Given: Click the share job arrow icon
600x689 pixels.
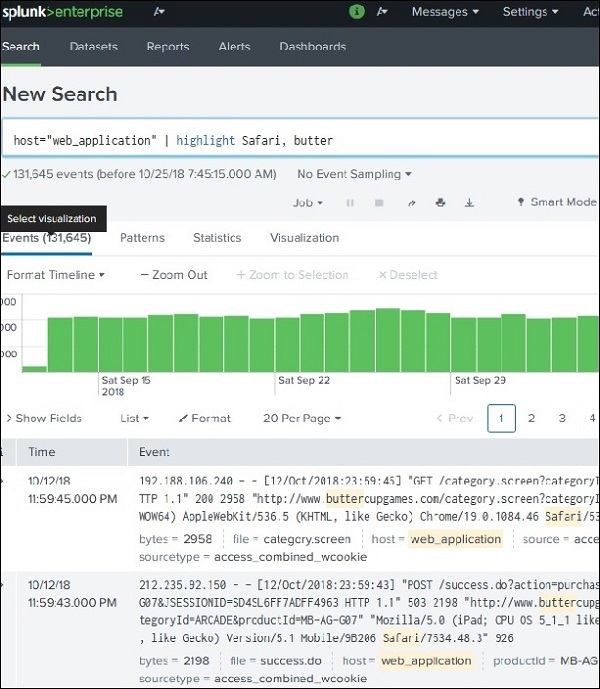Looking at the screenshot, I should (x=411, y=202).
